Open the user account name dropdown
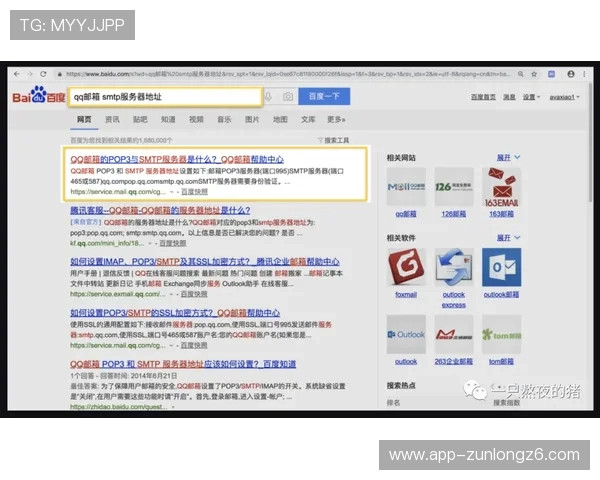 pos(564,97)
